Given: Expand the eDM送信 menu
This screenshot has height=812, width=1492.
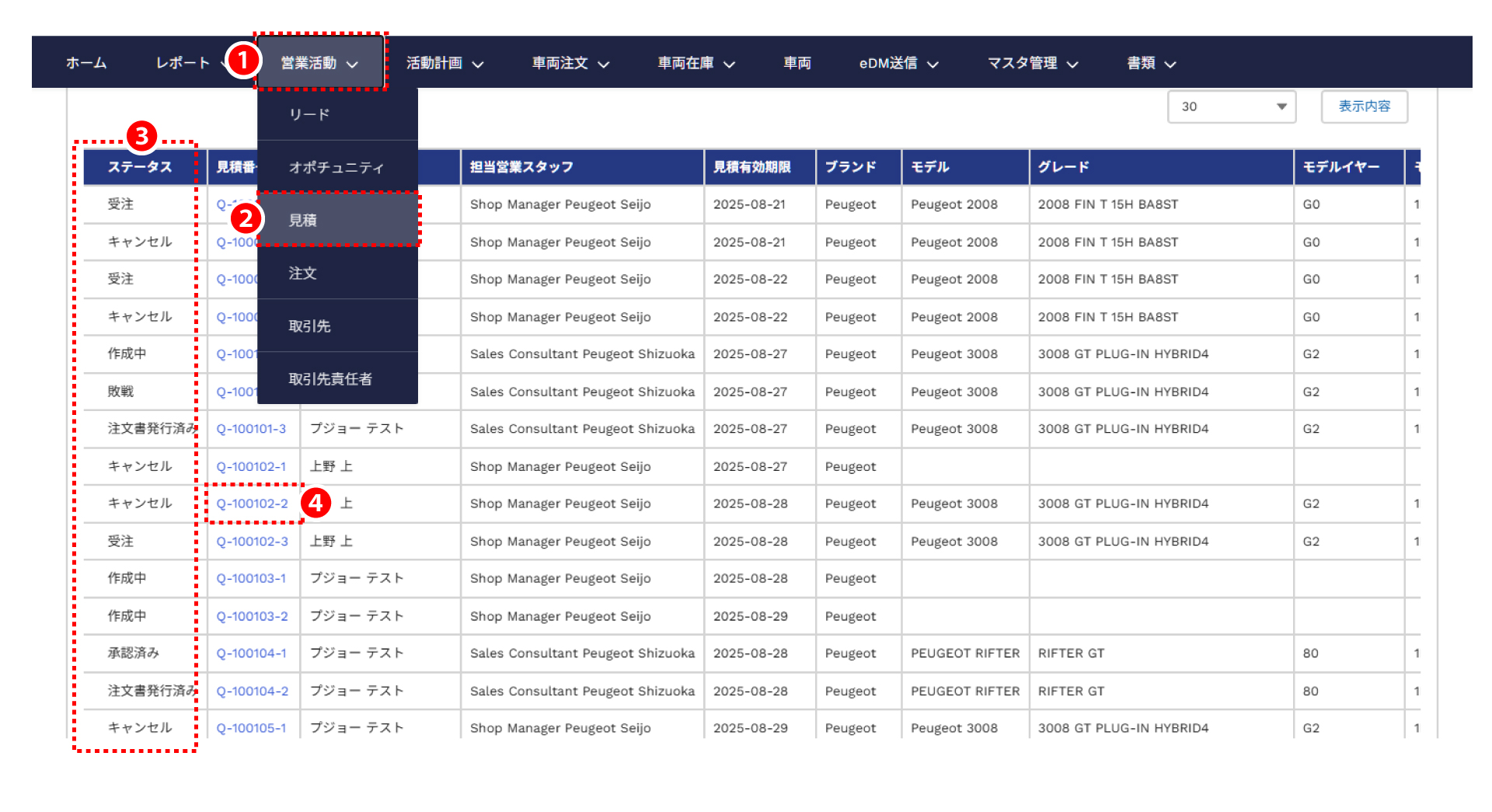Looking at the screenshot, I should [898, 63].
